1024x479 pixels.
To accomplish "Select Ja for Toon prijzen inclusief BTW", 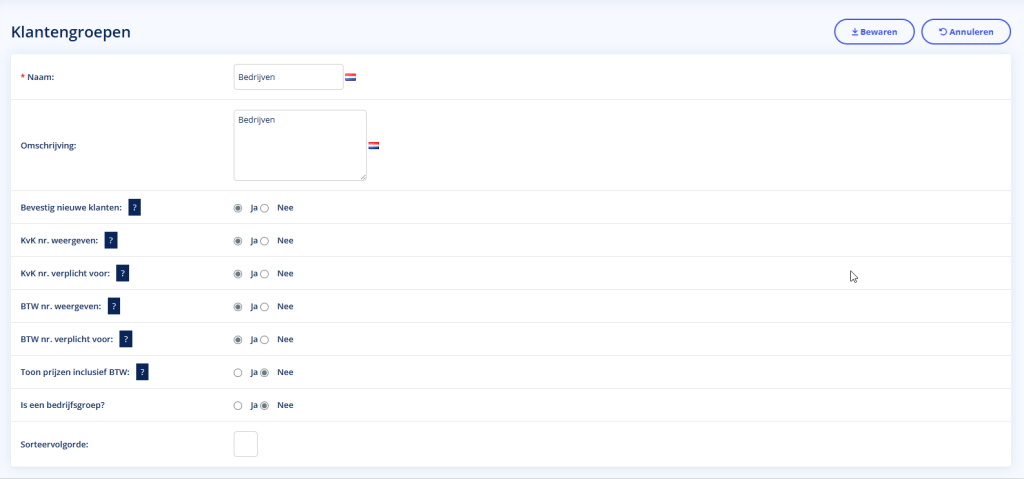I will pyautogui.click(x=238, y=372).
